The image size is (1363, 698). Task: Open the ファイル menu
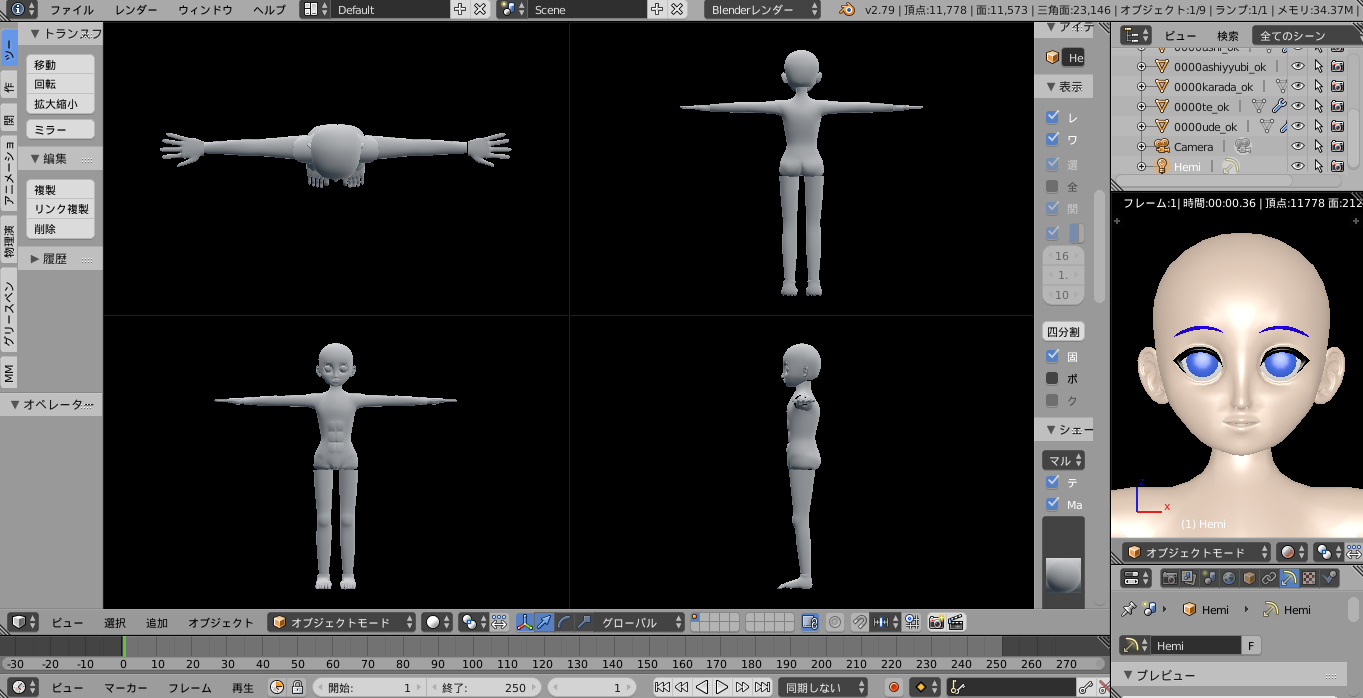(72, 10)
